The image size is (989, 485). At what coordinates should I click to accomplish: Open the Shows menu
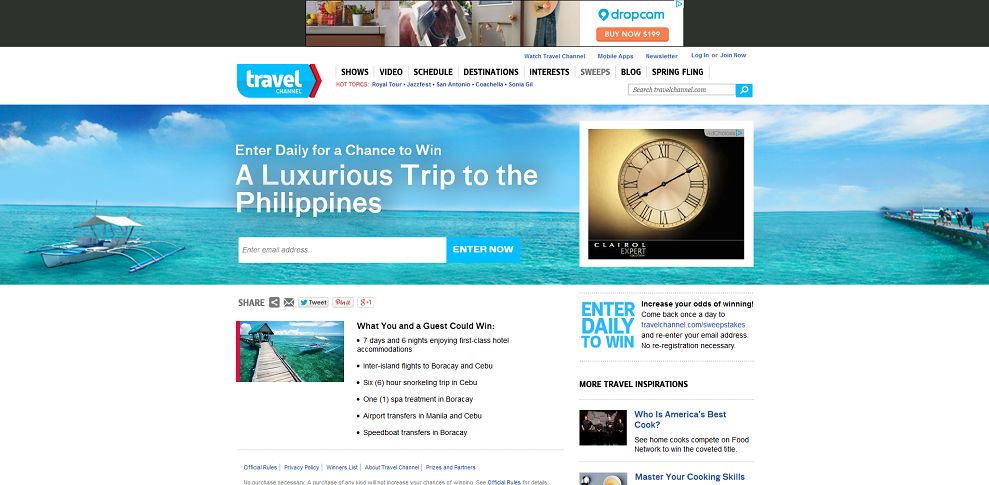354,72
